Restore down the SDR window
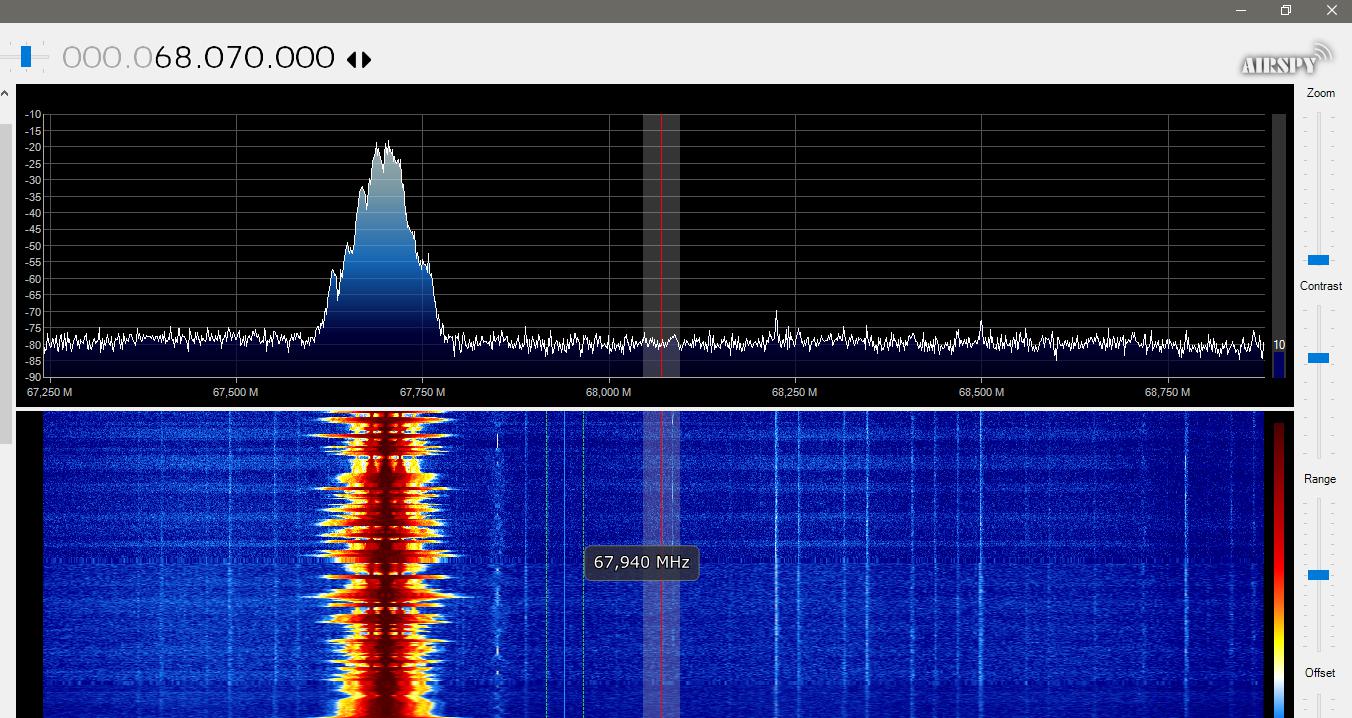 click(x=1286, y=10)
